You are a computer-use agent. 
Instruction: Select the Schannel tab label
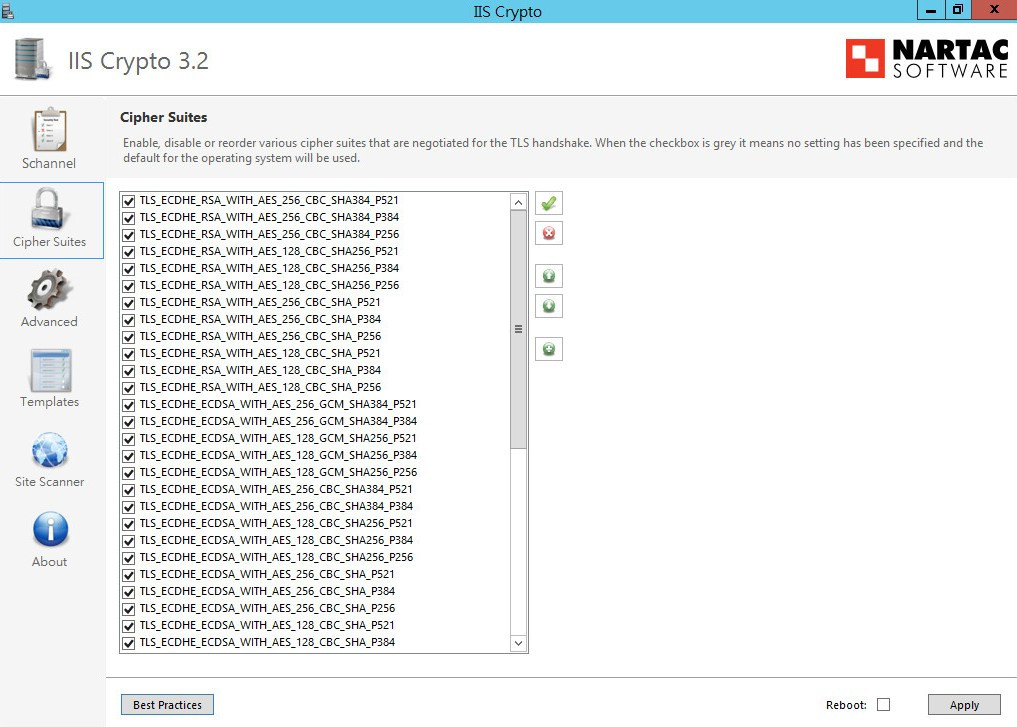(x=49, y=163)
